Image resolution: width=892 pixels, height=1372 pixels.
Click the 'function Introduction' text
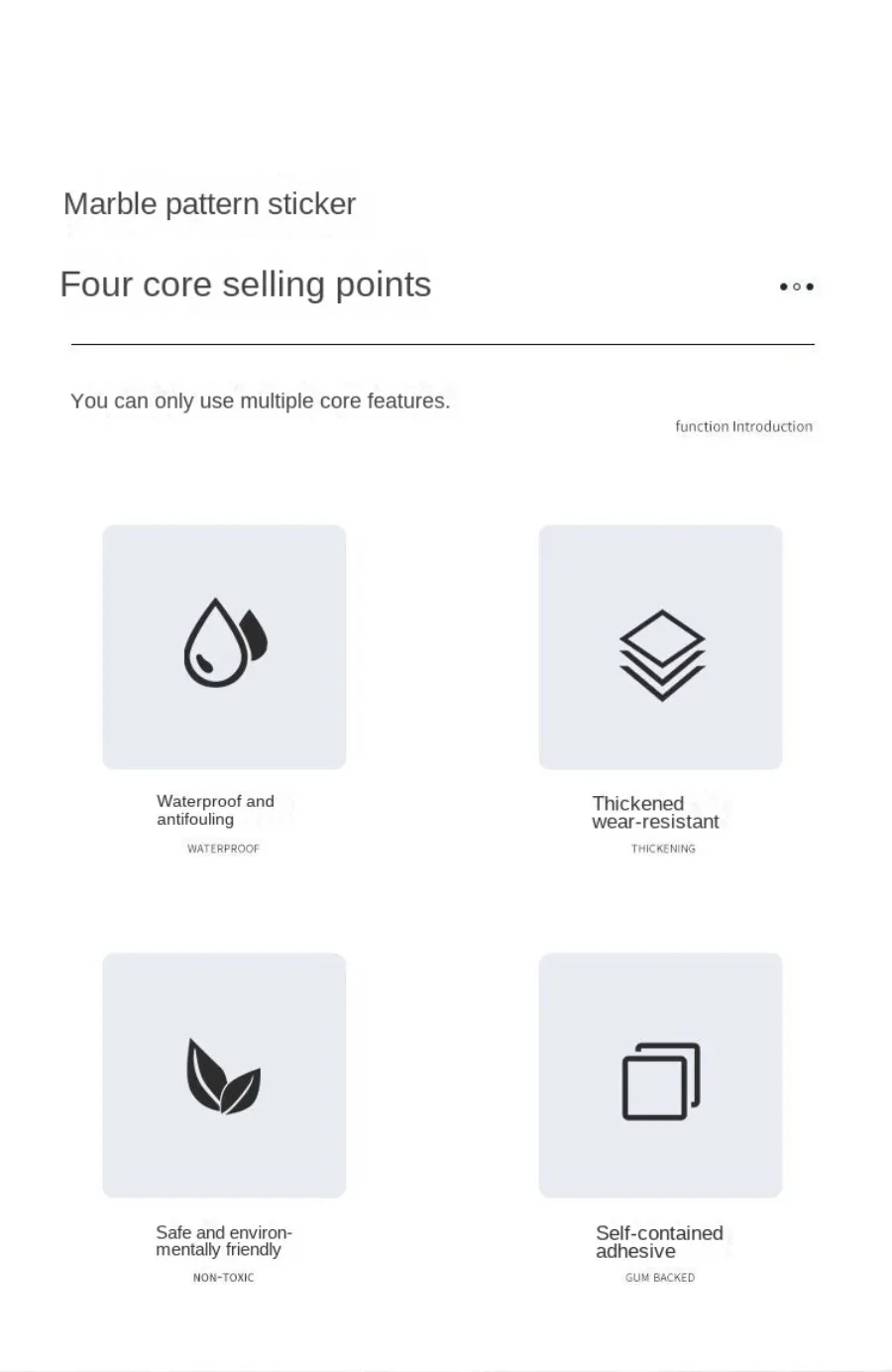tap(743, 426)
